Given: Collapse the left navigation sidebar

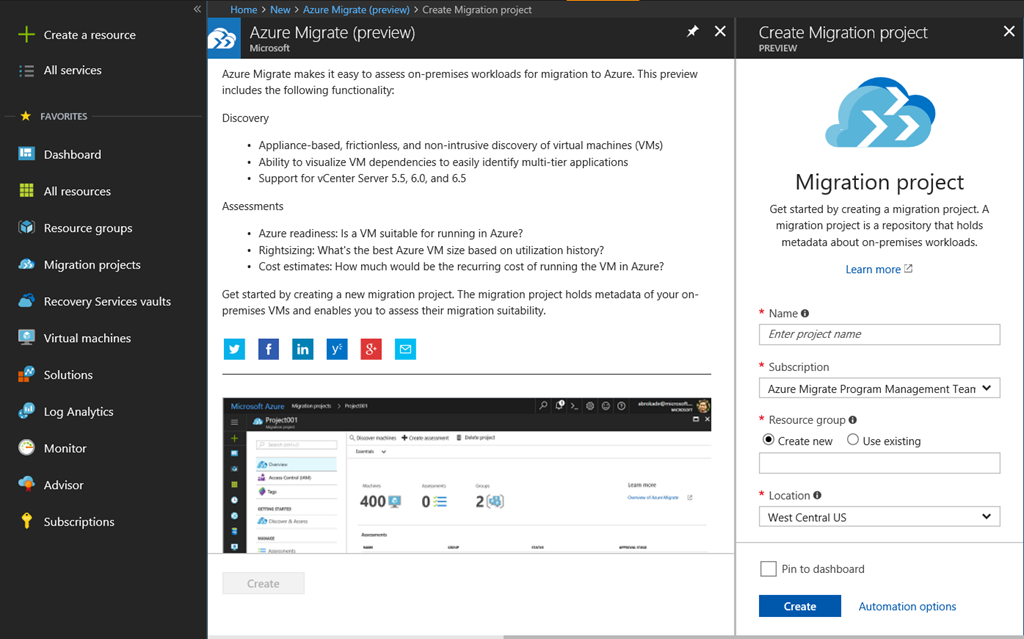Looking at the screenshot, I should [x=197, y=8].
